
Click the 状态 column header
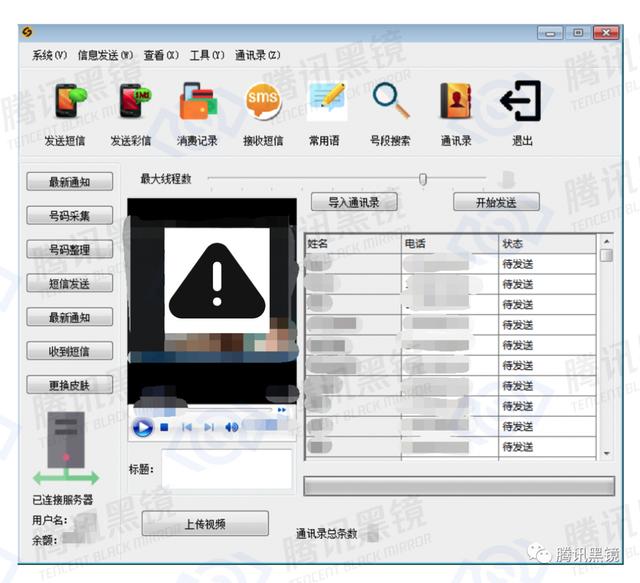click(547, 244)
